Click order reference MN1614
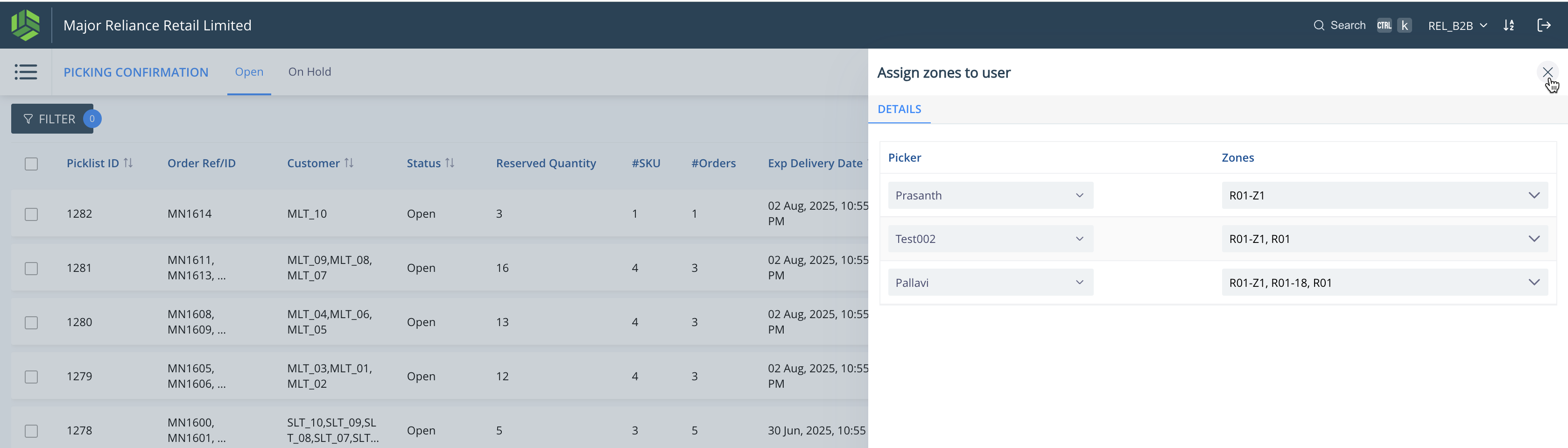 [190, 214]
